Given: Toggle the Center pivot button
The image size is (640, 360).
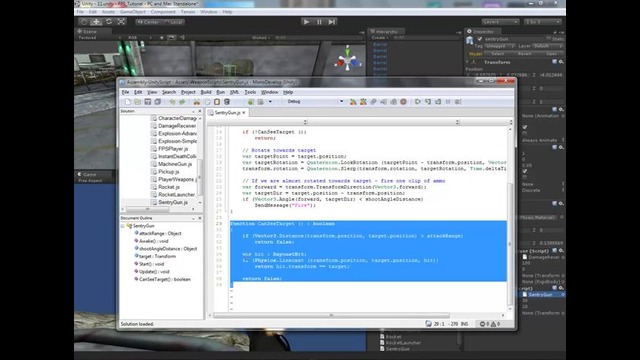Looking at the screenshot, I should pos(148,22).
